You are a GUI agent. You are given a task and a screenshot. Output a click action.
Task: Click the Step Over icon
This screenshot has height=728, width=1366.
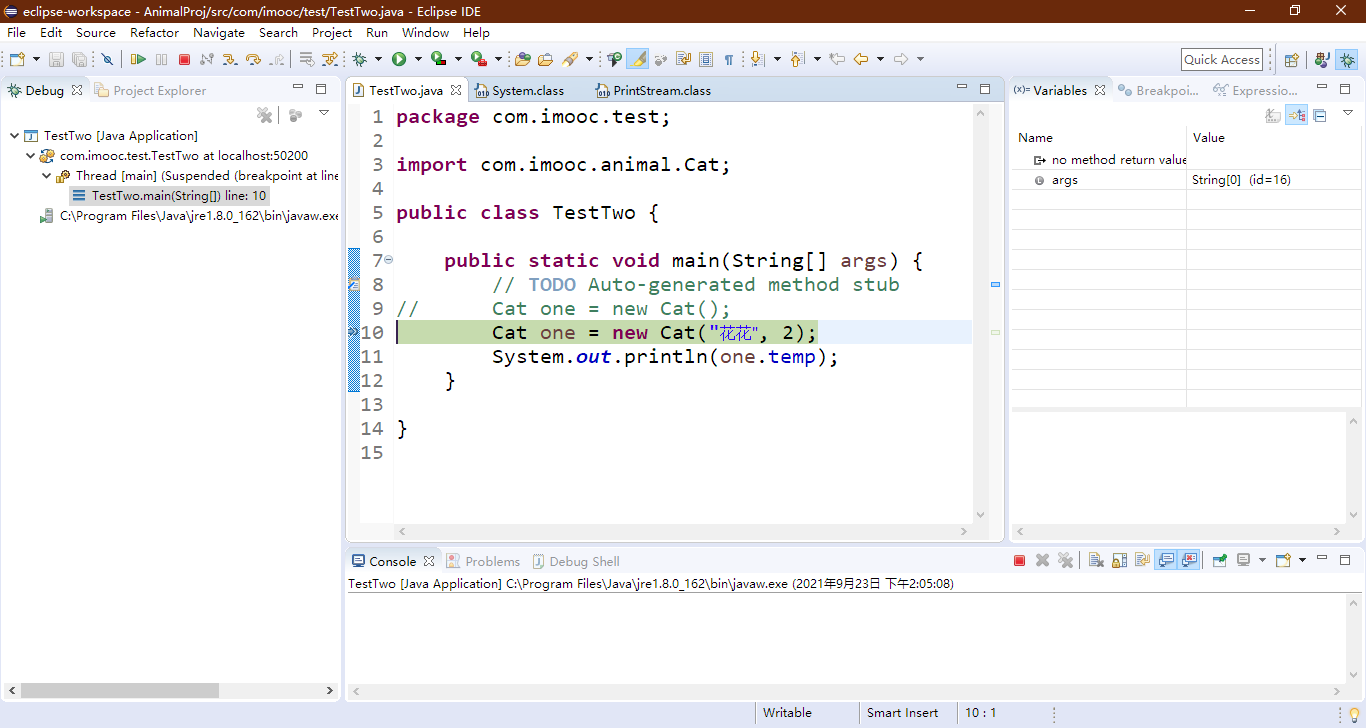click(253, 60)
